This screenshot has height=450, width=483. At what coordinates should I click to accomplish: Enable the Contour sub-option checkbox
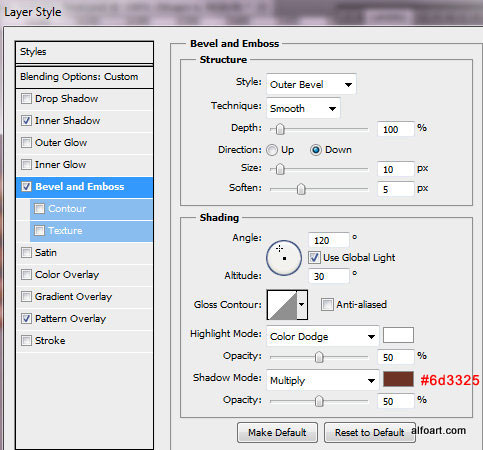point(39,209)
